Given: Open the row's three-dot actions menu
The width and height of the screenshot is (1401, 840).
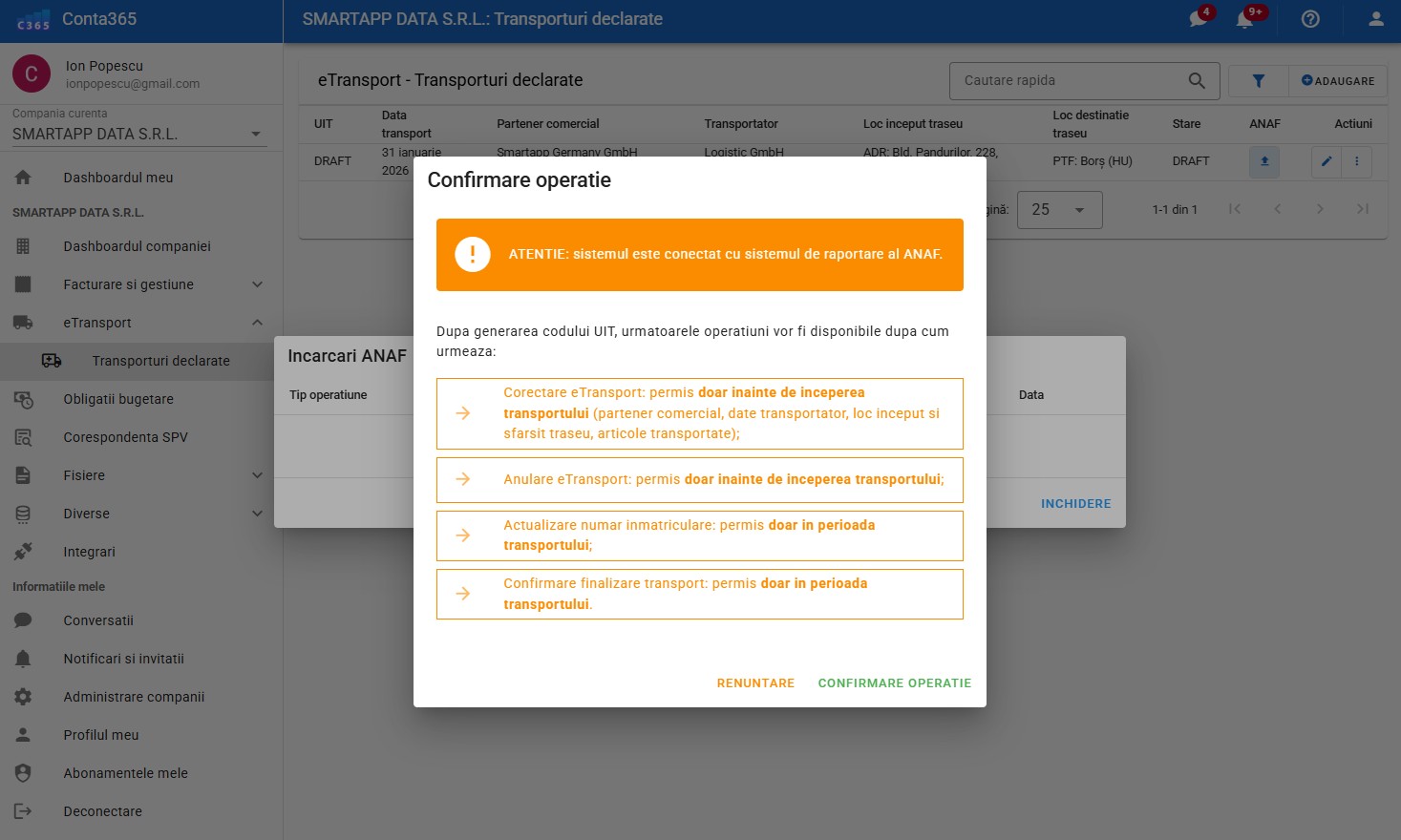Looking at the screenshot, I should click(1356, 161).
